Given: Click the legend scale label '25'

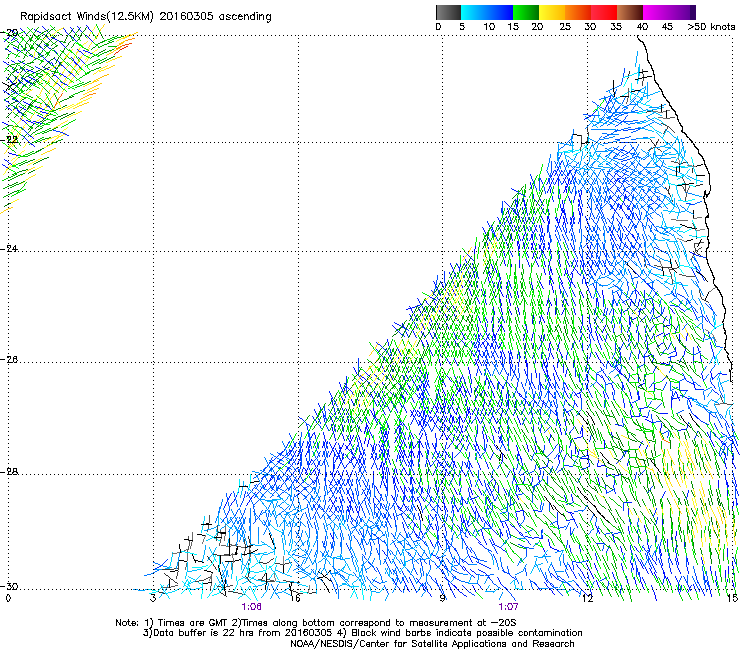Looking at the screenshot, I should [565, 27].
